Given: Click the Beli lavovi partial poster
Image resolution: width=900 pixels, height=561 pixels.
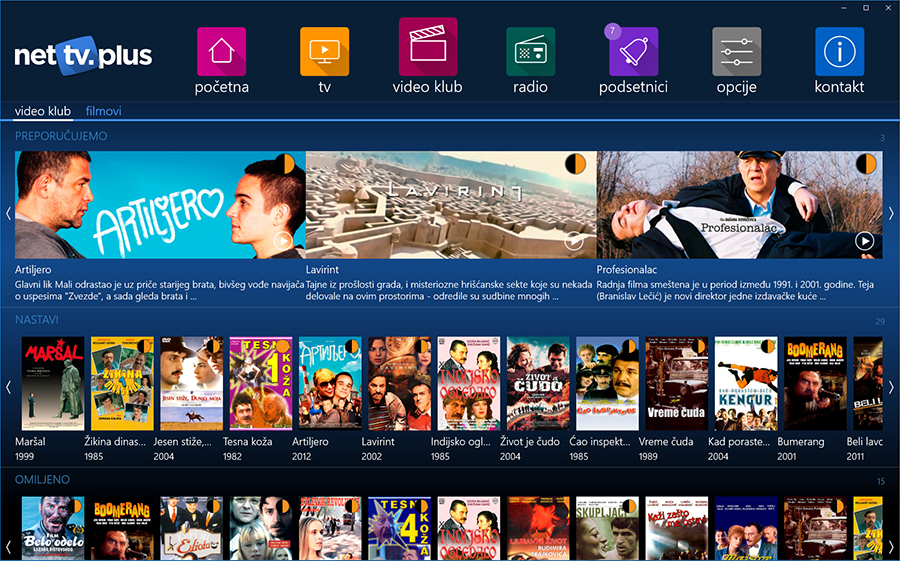Looking at the screenshot, I should tap(868, 384).
